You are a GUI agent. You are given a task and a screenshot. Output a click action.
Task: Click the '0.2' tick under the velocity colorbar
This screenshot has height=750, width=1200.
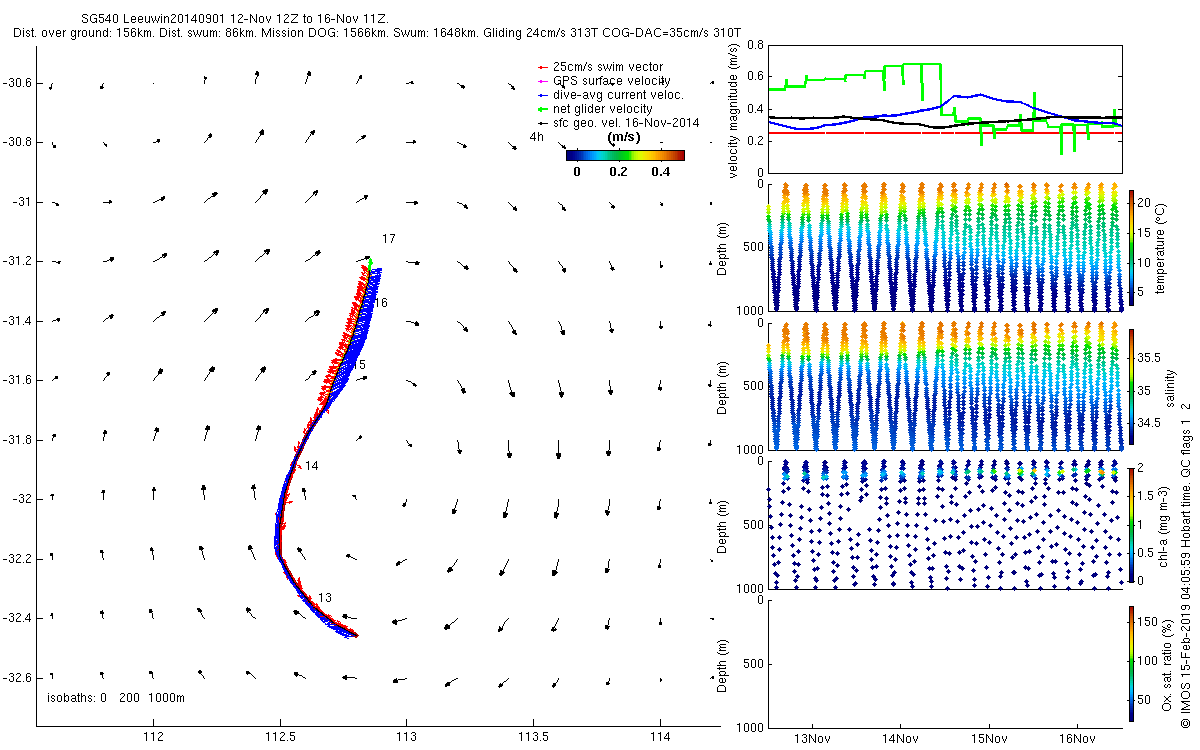[618, 171]
